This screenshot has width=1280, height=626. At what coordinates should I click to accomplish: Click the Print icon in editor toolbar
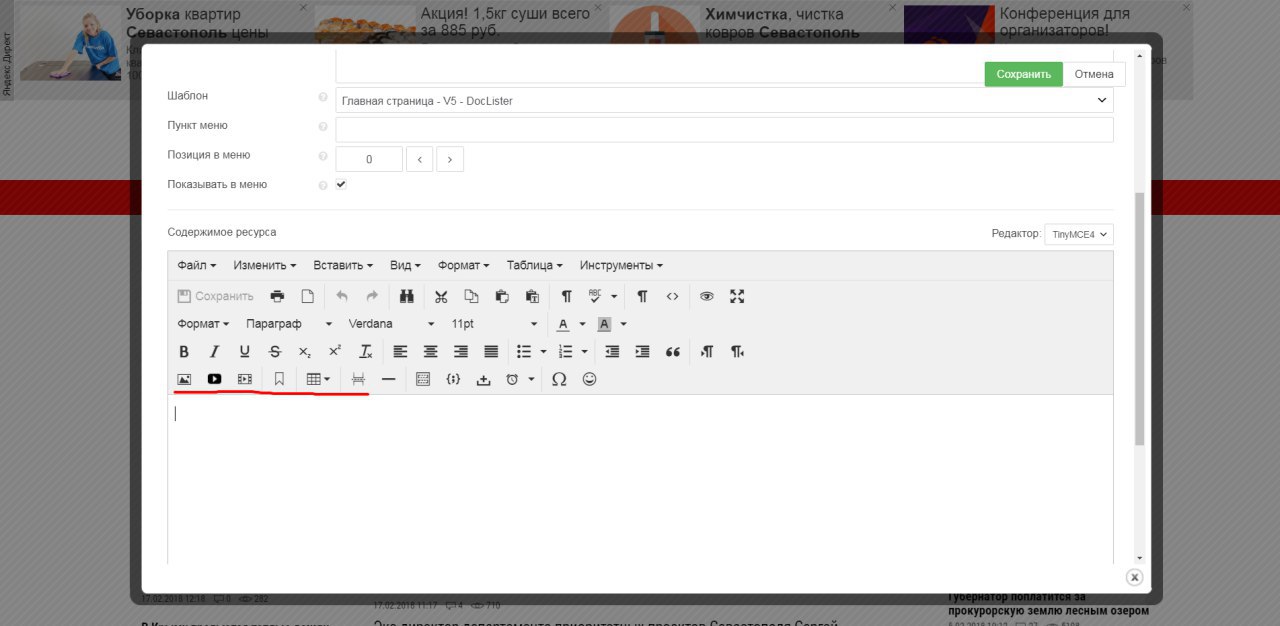(278, 296)
